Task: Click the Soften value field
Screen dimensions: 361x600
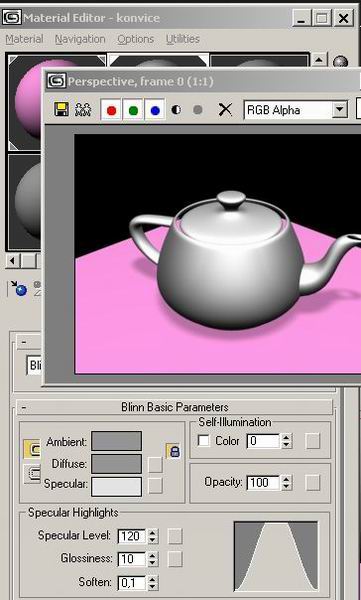Action: (x=132, y=582)
